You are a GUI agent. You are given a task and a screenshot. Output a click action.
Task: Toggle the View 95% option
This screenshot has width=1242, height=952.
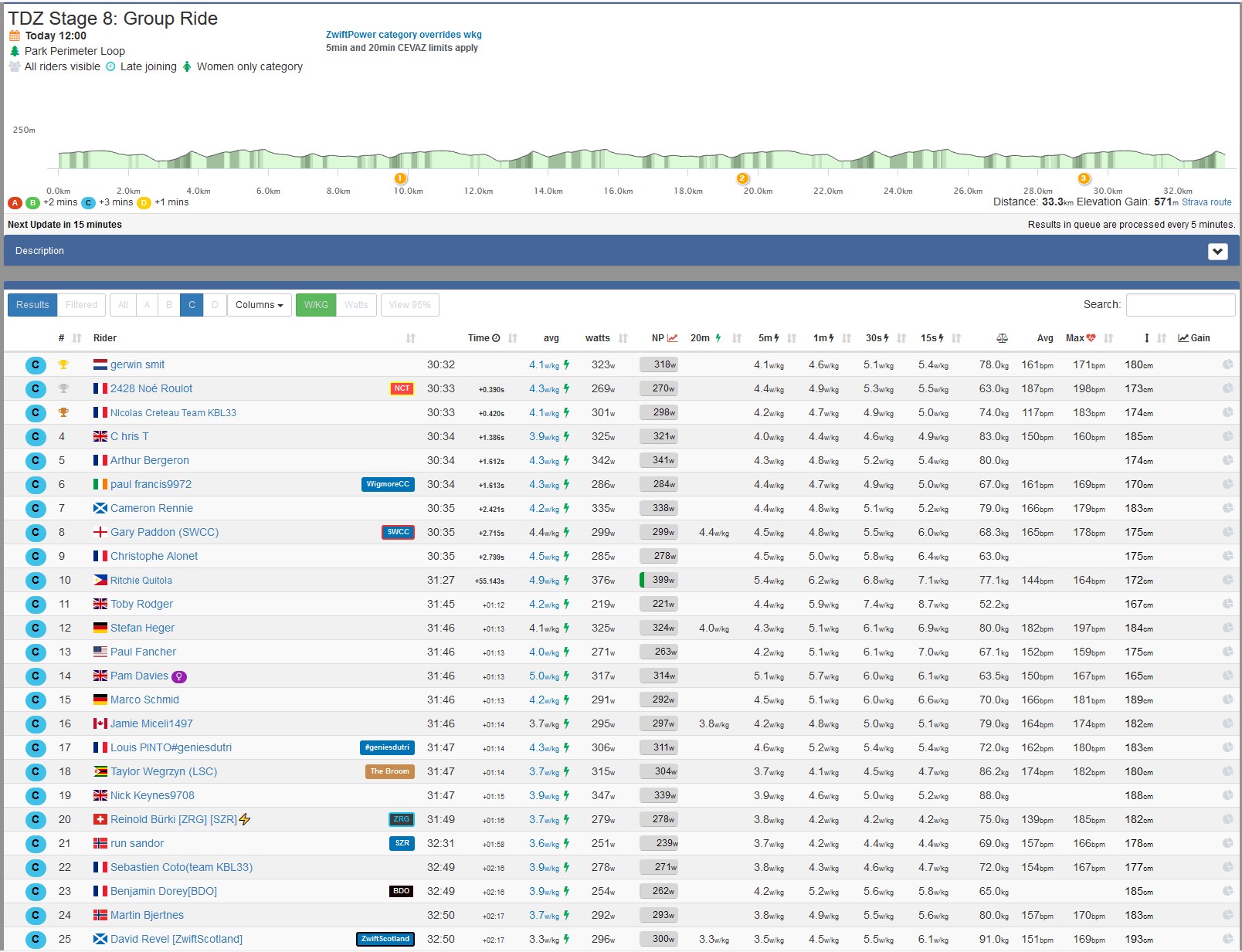410,305
